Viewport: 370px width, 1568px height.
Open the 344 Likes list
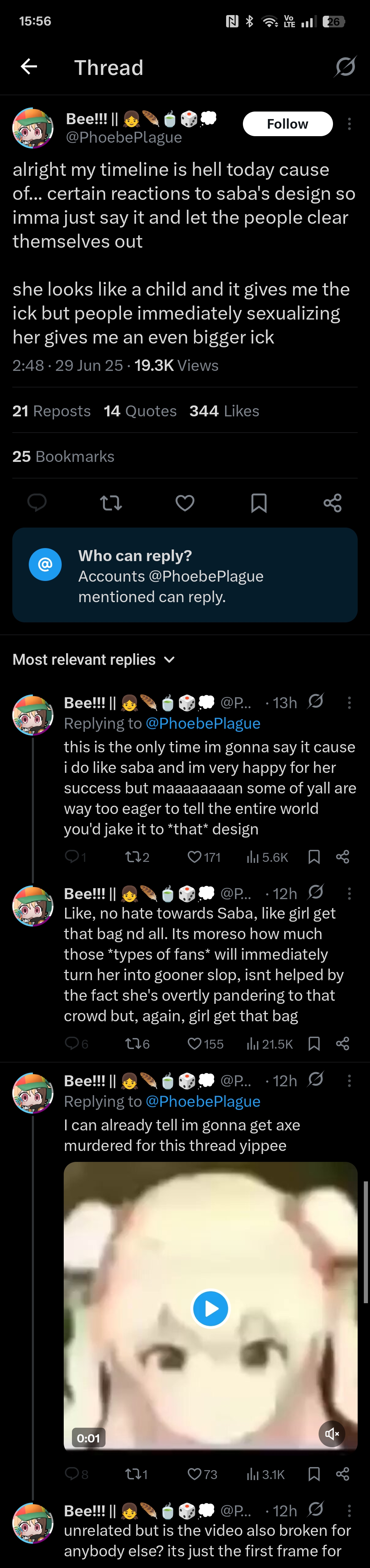224,412
